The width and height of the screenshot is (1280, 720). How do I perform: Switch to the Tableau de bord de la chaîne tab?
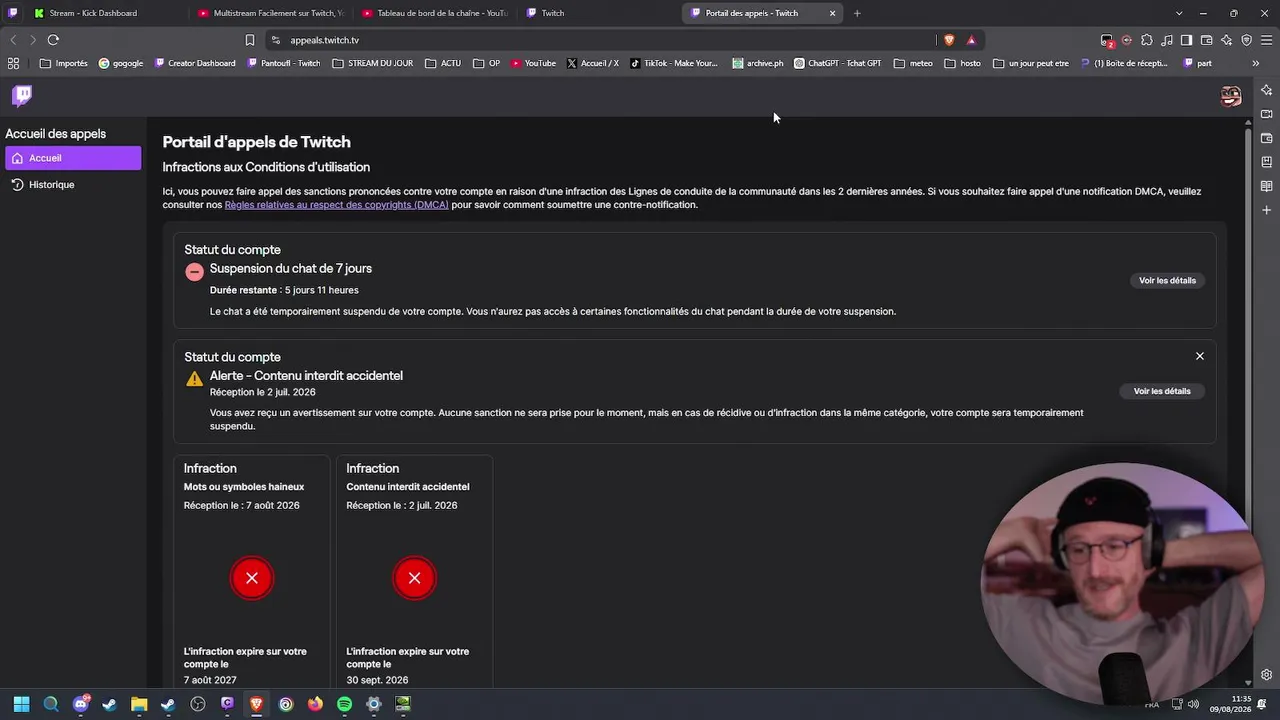coord(434,13)
